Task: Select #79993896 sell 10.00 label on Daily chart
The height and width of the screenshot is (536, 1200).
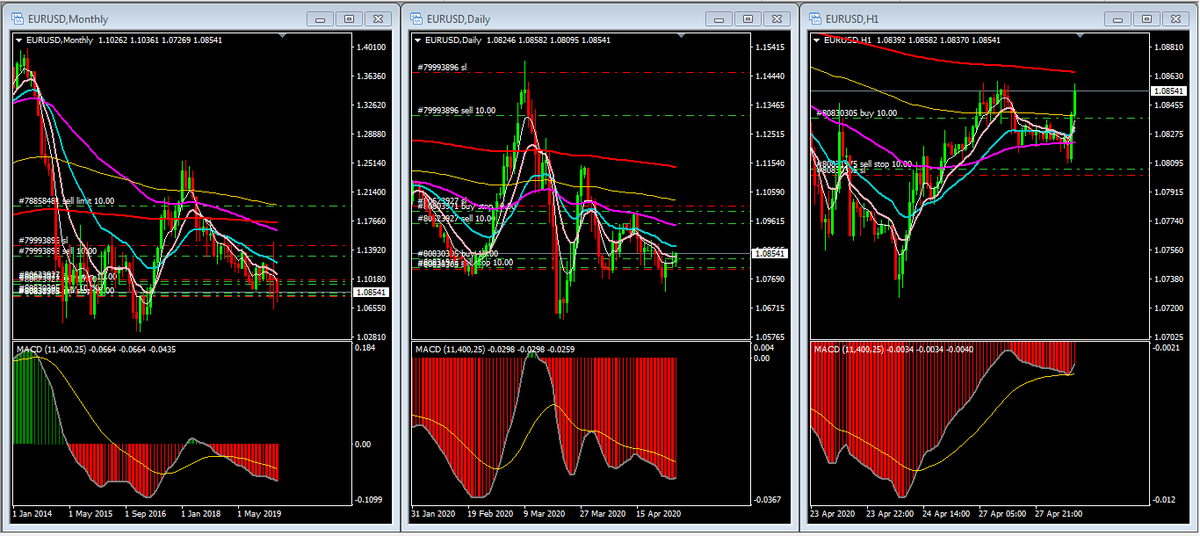Action: [457, 110]
